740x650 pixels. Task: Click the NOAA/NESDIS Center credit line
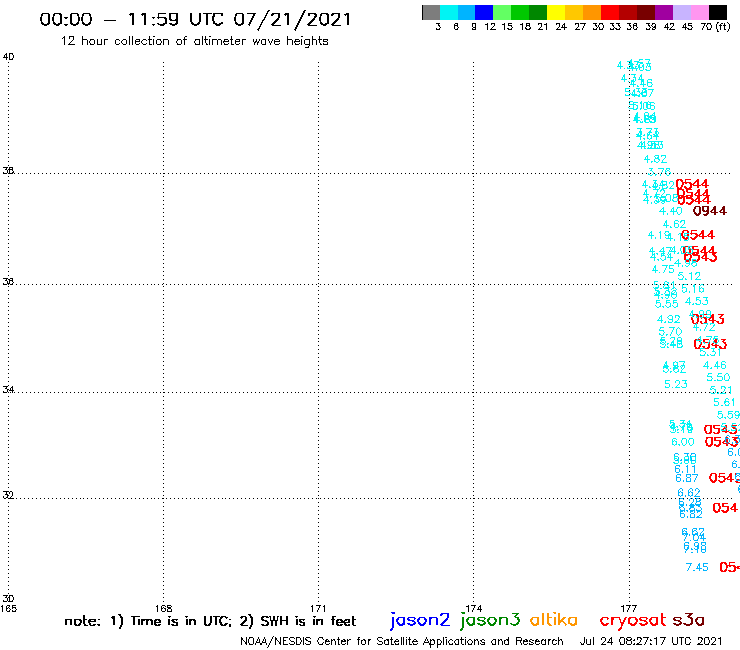click(x=402, y=642)
